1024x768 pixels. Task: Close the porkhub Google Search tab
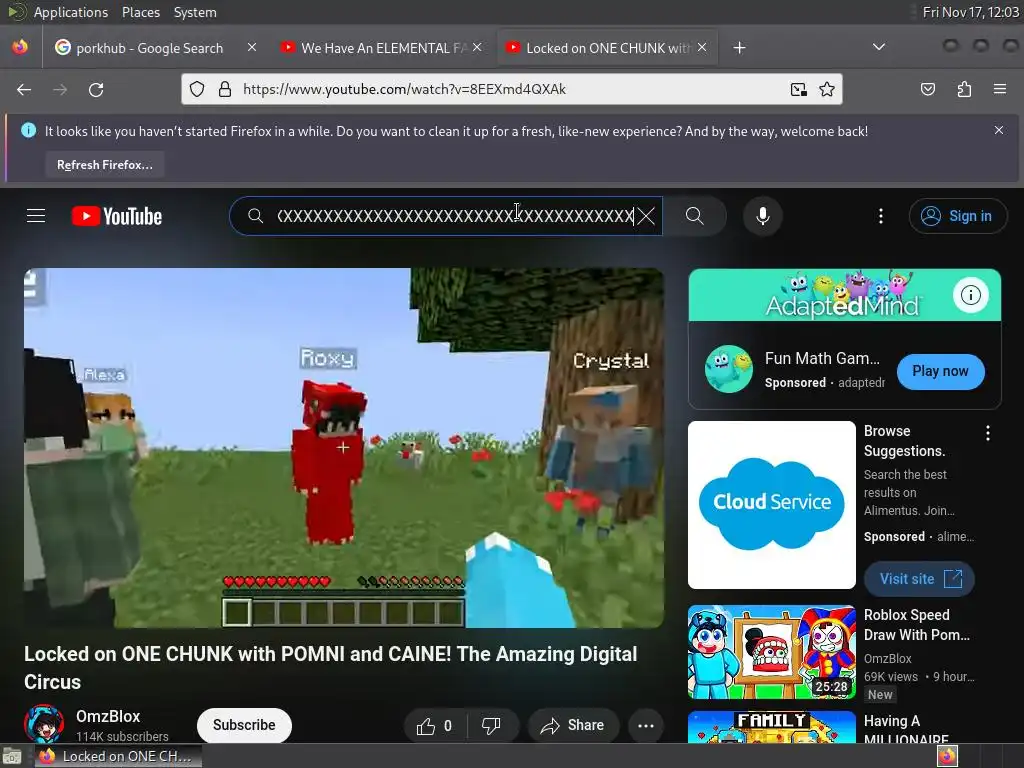tap(252, 47)
